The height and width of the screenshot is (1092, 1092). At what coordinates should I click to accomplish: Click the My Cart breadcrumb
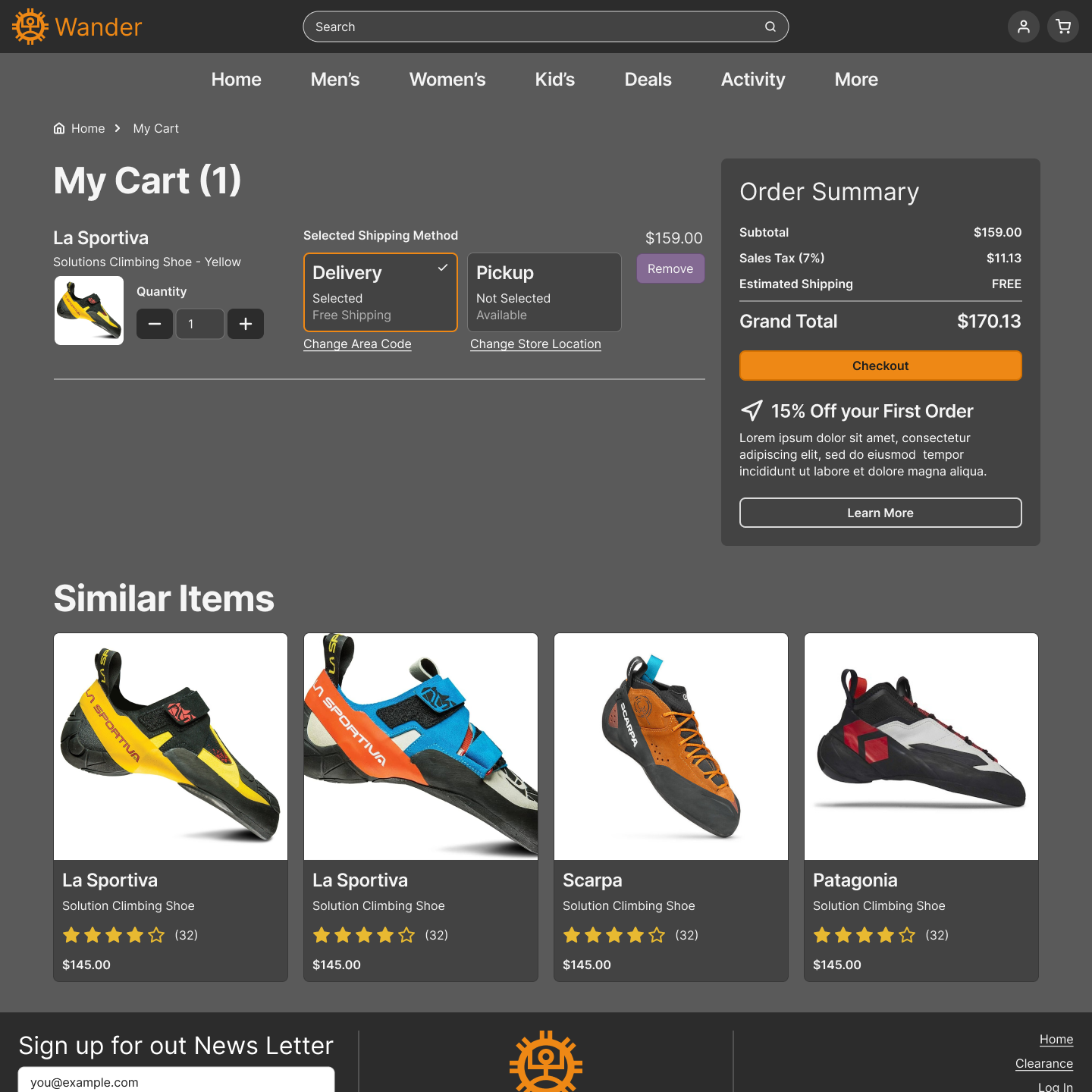pyautogui.click(x=156, y=128)
